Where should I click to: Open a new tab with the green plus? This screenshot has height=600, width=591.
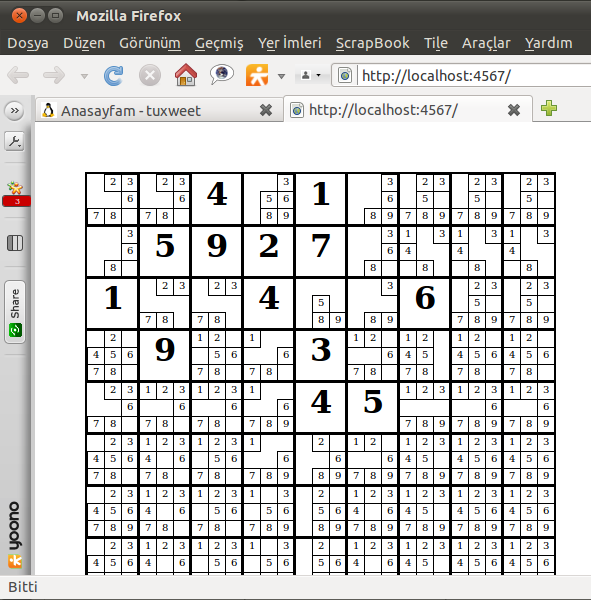(549, 108)
